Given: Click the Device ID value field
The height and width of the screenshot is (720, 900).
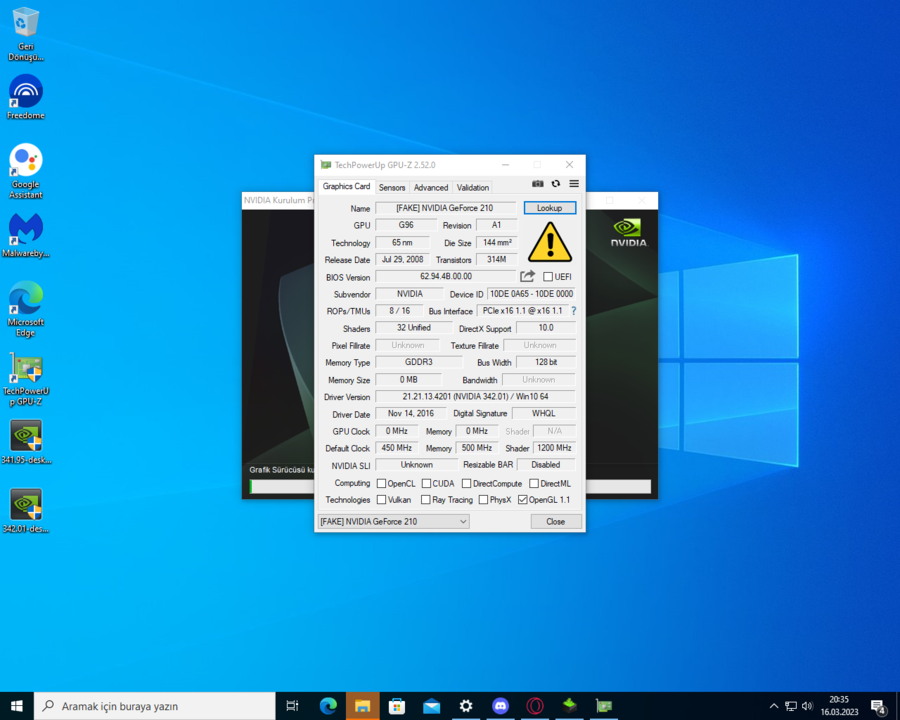Looking at the screenshot, I should (531, 294).
